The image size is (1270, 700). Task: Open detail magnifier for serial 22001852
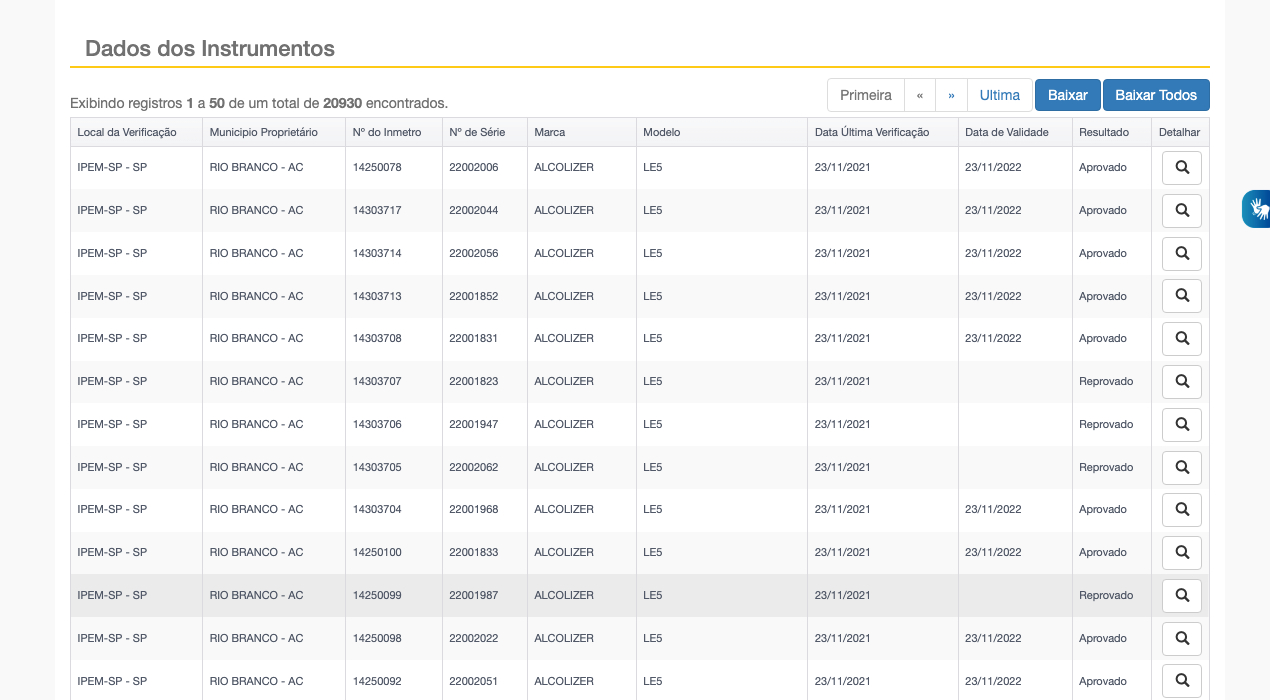pyautogui.click(x=1181, y=296)
